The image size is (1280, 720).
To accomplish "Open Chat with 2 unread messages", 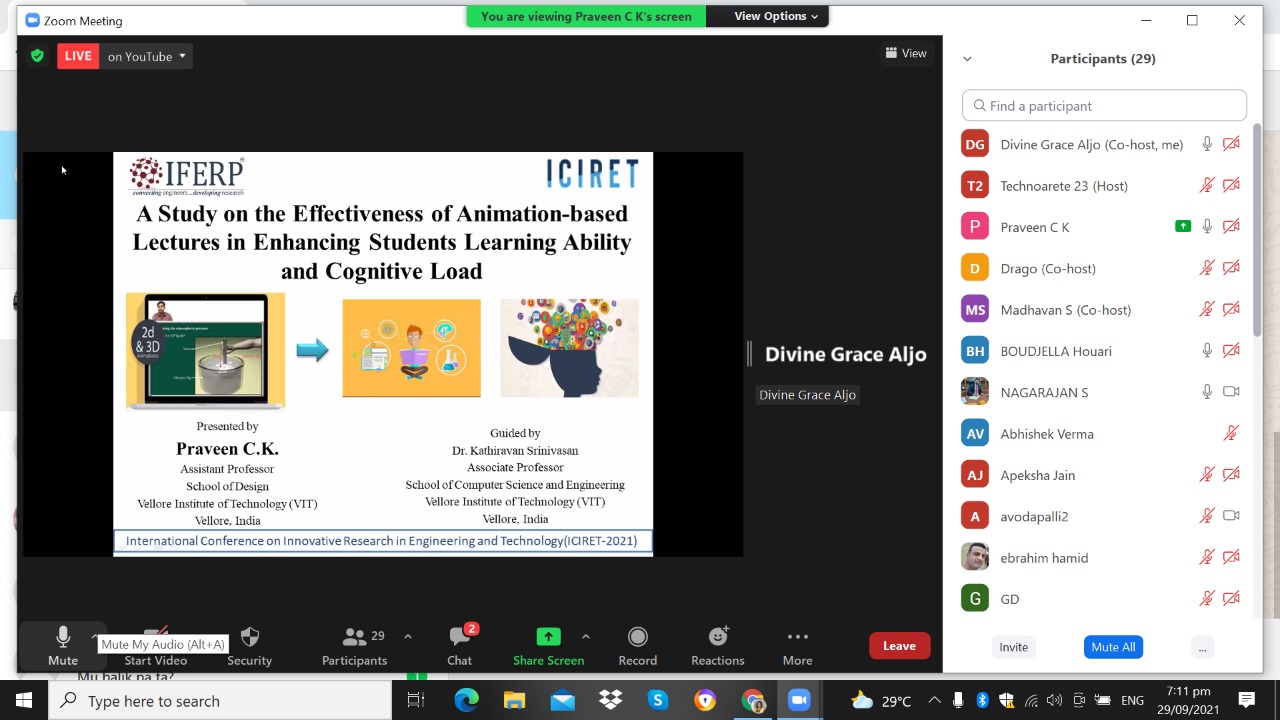I will (460, 645).
